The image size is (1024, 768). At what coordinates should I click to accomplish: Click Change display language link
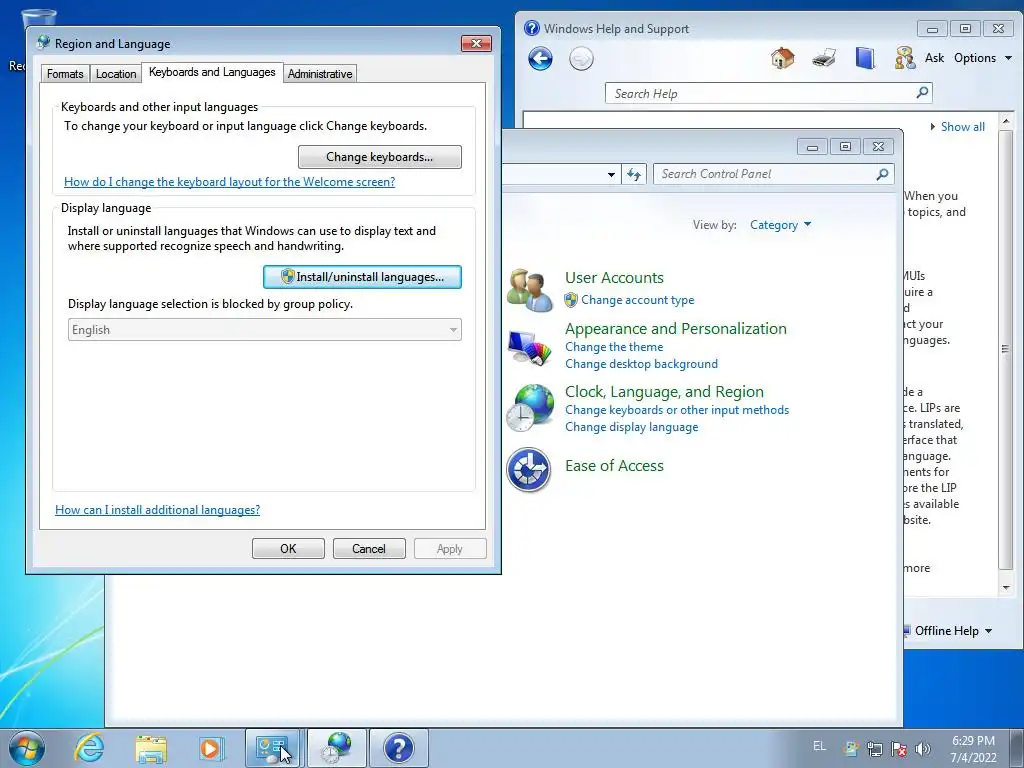(x=632, y=427)
